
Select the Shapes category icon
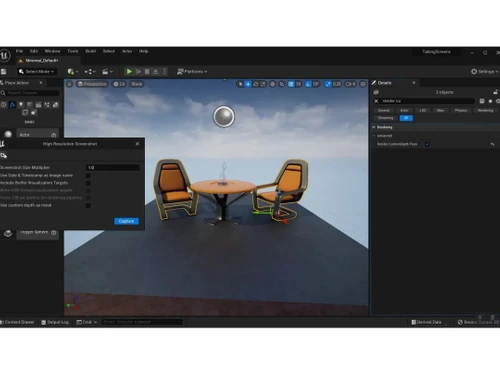tap(30, 105)
